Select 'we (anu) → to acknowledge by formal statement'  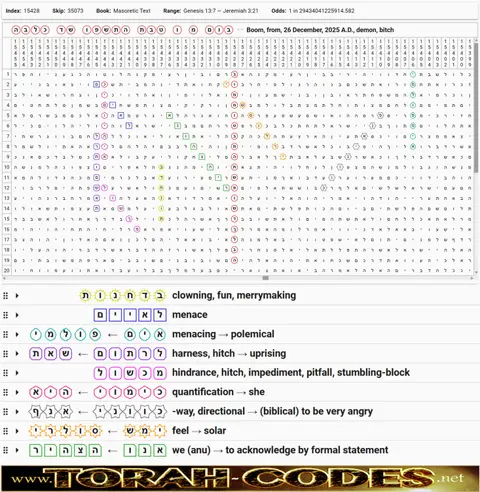pos(280,450)
